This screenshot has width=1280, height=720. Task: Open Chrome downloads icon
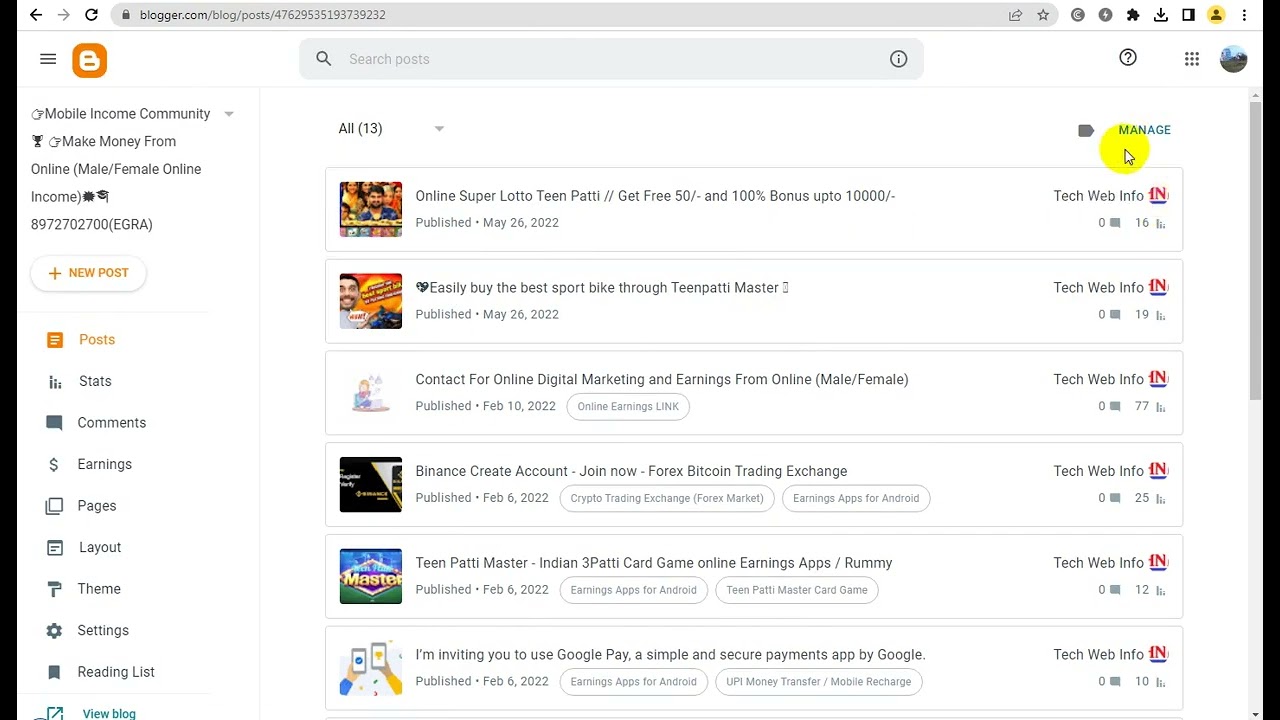click(1161, 15)
